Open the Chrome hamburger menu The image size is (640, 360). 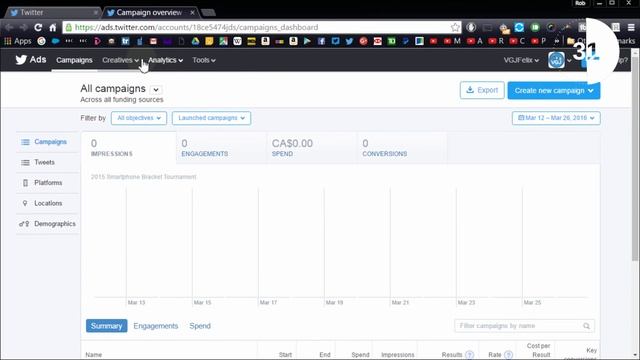[x=631, y=27]
